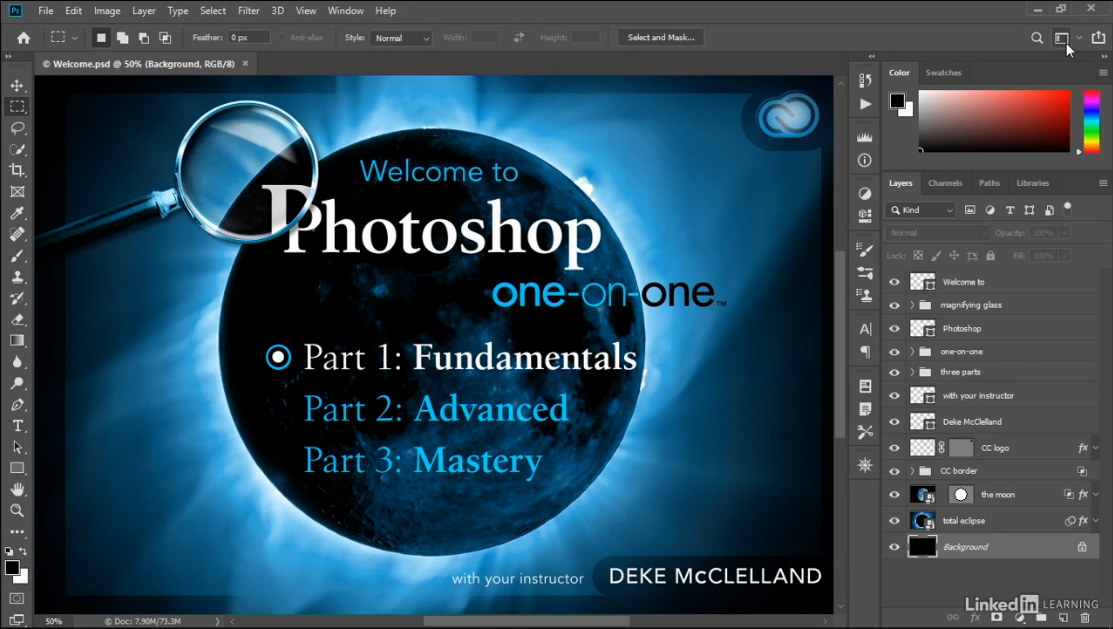Open the File menu
This screenshot has width=1113, height=629.
[45, 11]
